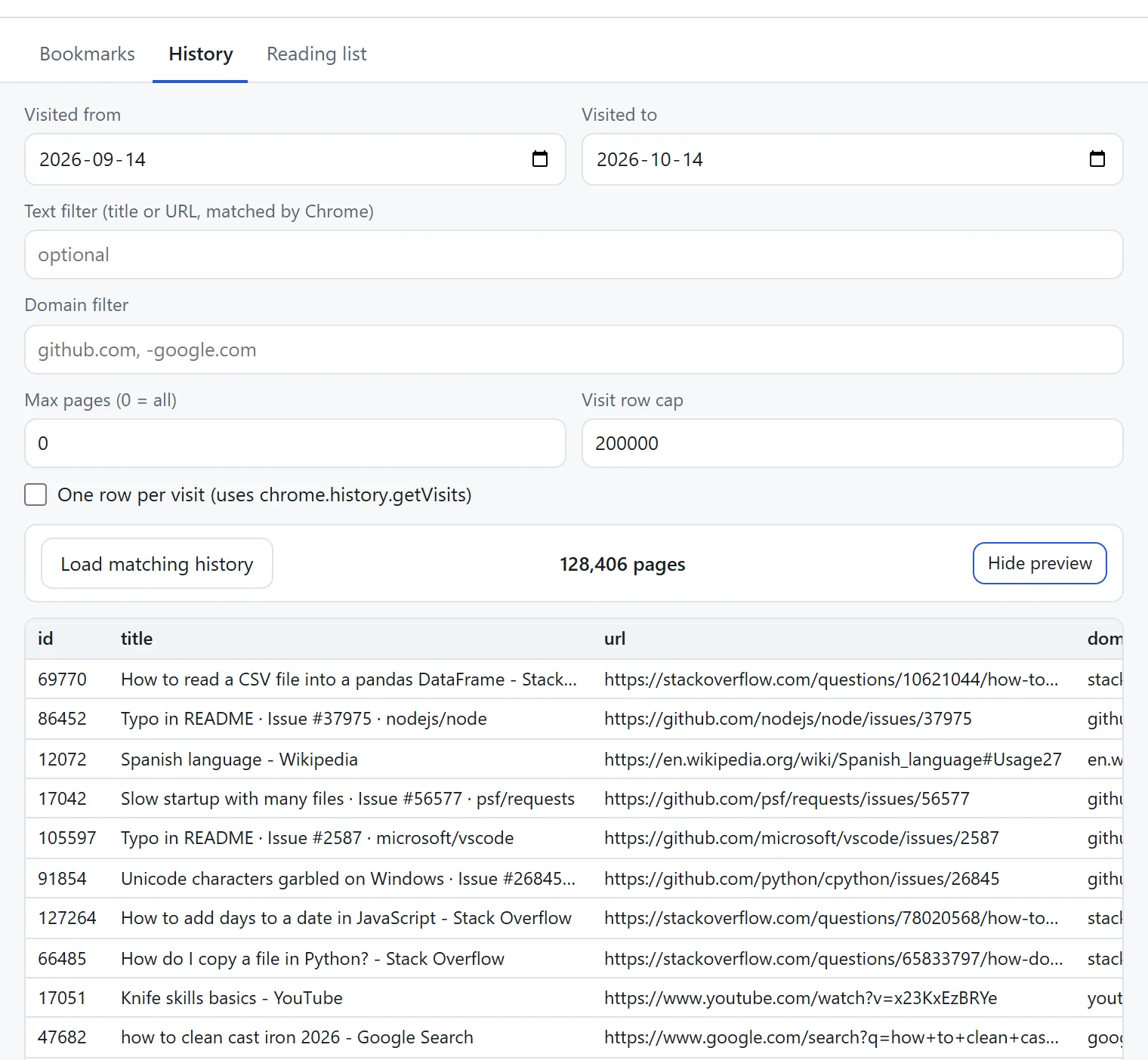Click Load matching history button
1148x1060 pixels.
(157, 563)
